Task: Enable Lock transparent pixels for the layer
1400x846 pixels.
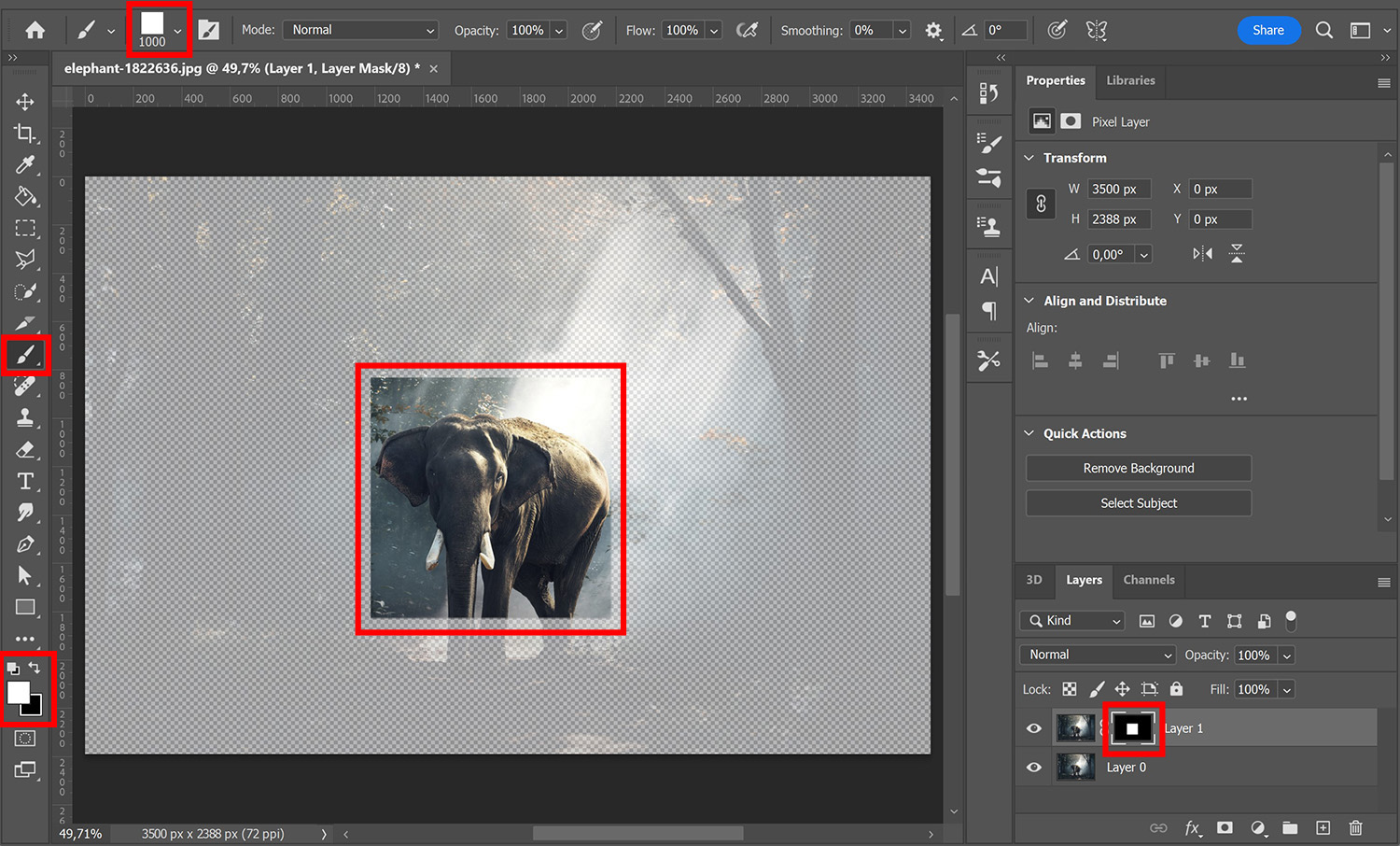Action: coord(1070,689)
